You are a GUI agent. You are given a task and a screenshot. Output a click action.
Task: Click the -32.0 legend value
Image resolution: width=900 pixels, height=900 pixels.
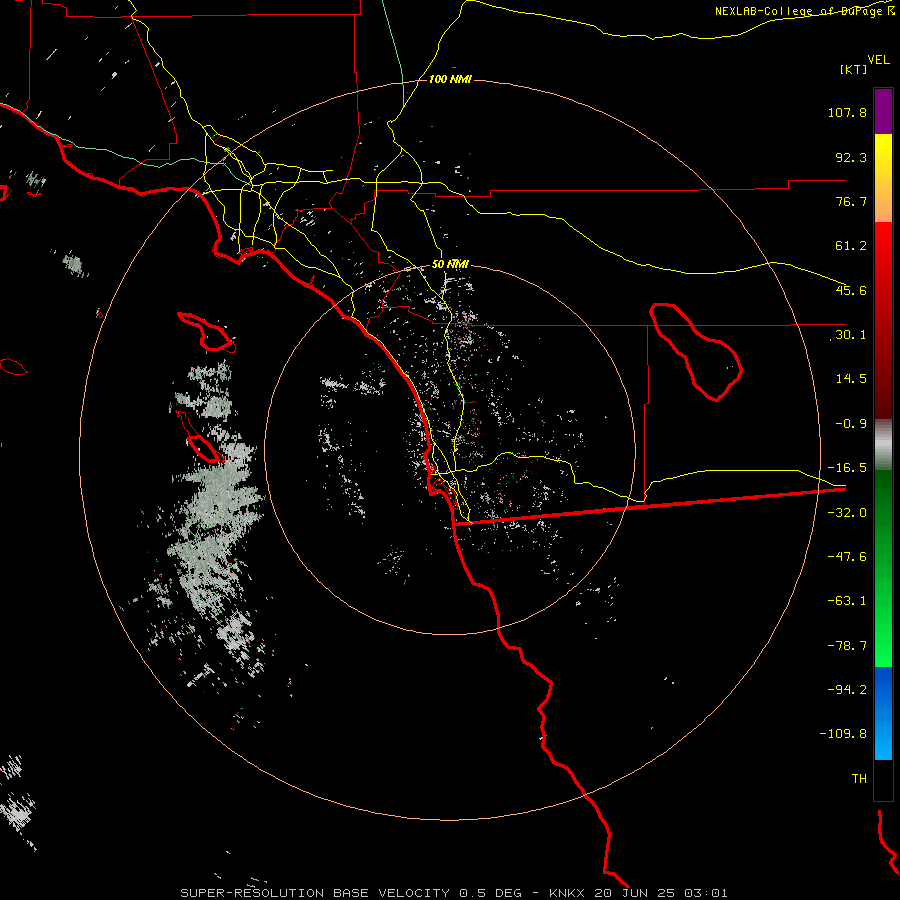(847, 513)
